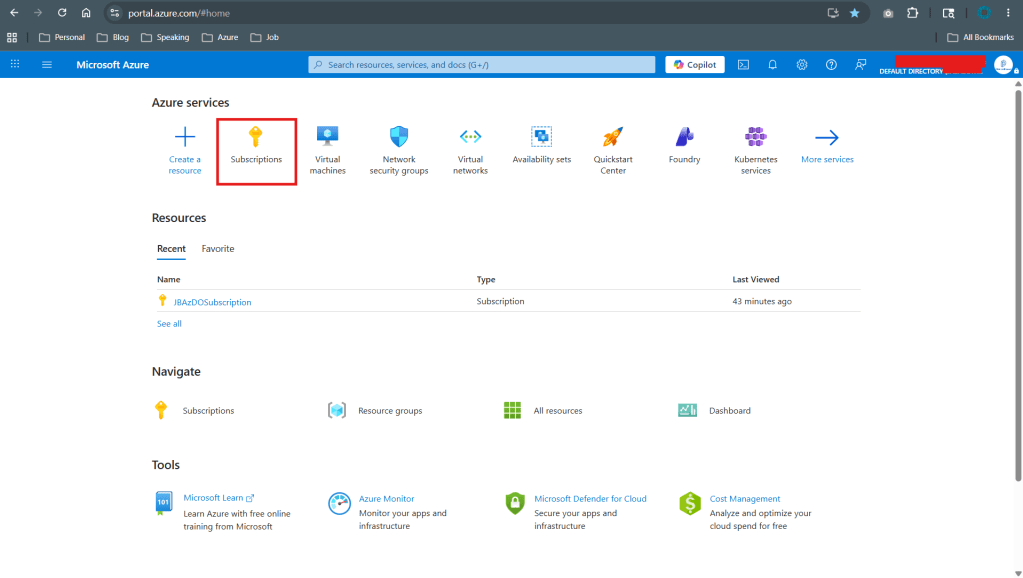Click the 43 minutes ago cell
1023x578 pixels.
[x=761, y=301]
